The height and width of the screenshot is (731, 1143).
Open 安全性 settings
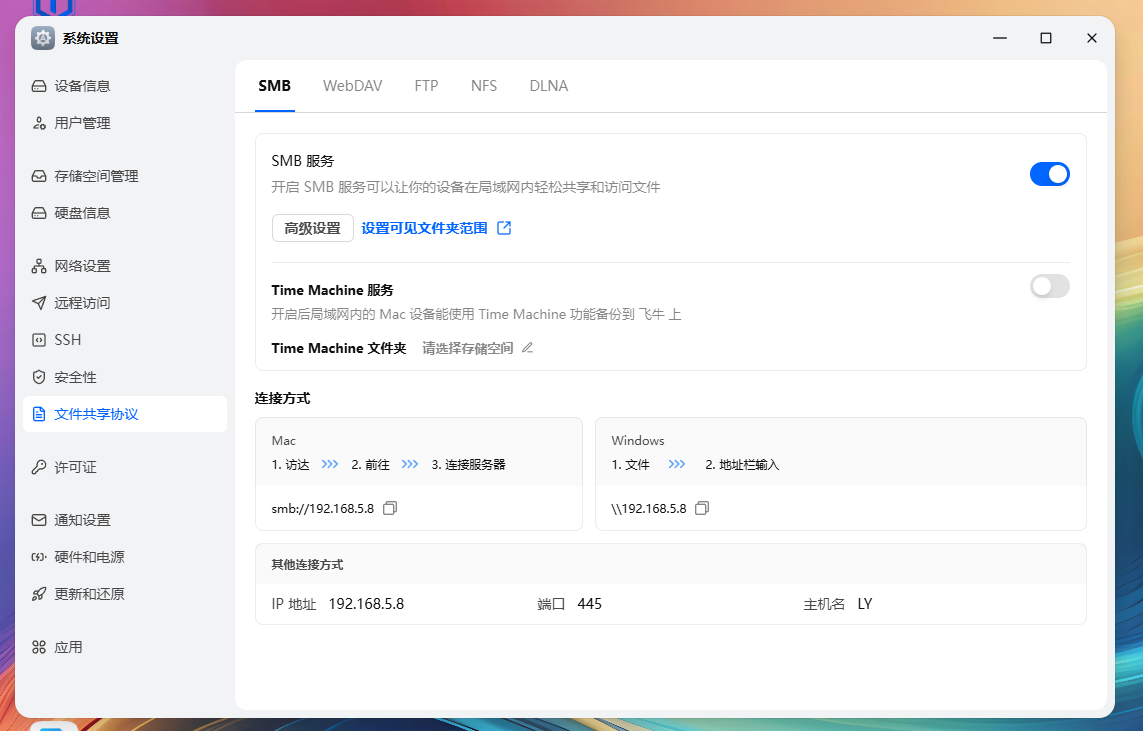tap(75, 377)
